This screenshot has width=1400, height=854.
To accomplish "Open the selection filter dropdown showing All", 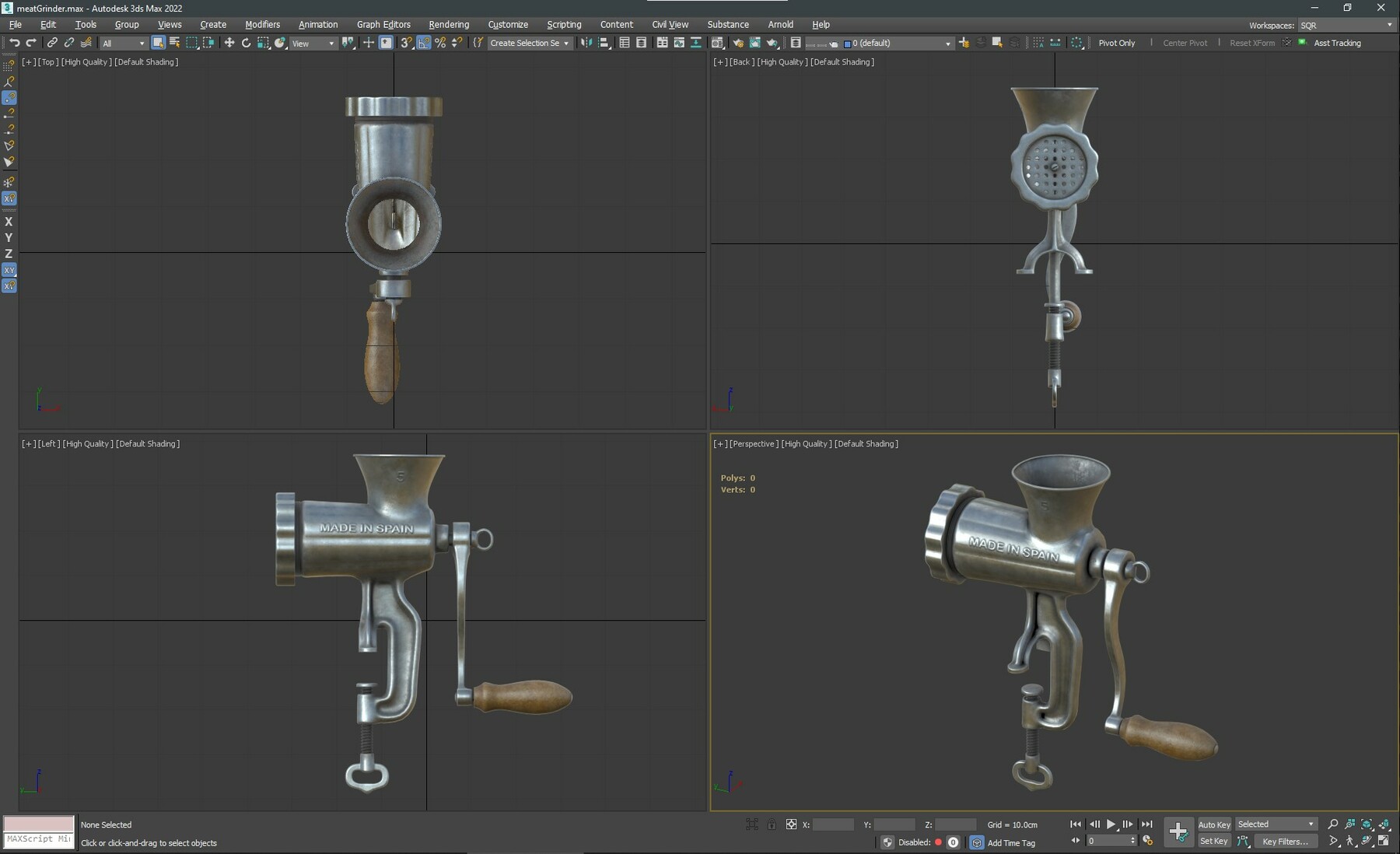I will [x=122, y=43].
